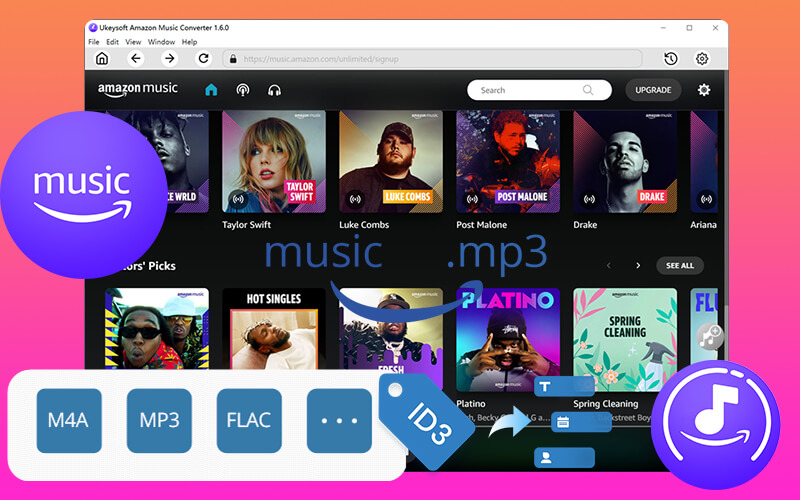Click SEE ALL for Editors' Picks
800x500 pixels.
(x=680, y=265)
